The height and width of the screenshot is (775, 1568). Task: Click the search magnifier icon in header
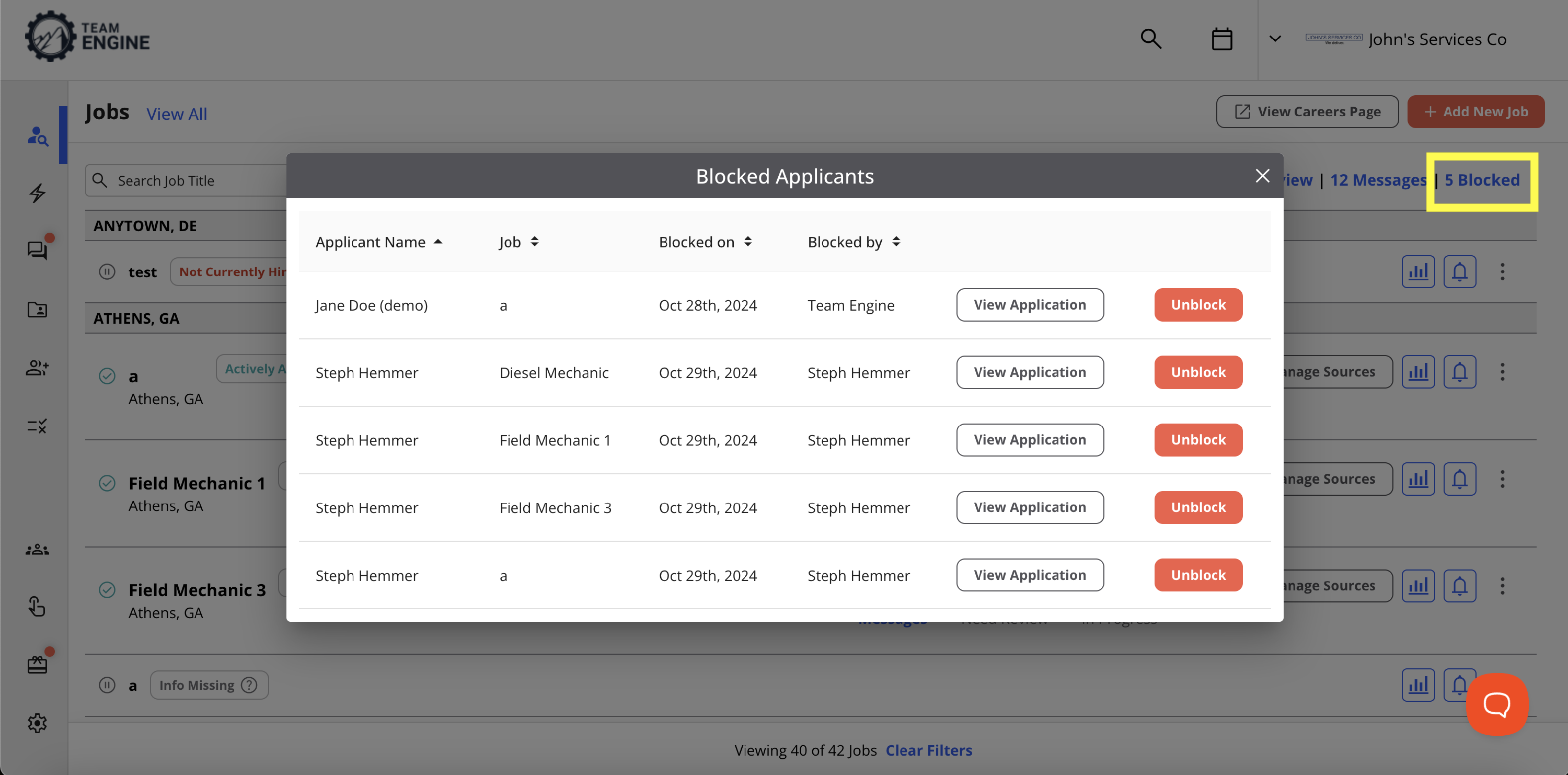point(1150,39)
